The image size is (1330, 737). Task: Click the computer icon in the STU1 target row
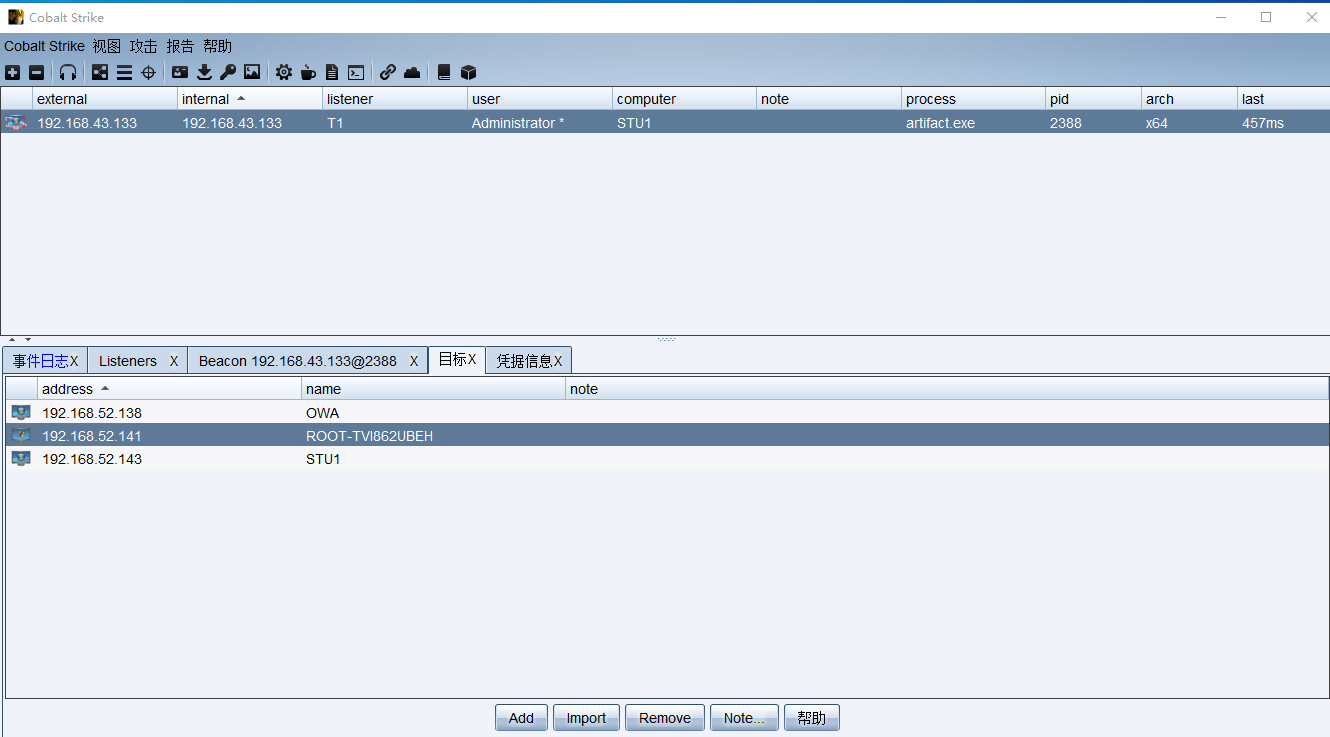(x=21, y=459)
